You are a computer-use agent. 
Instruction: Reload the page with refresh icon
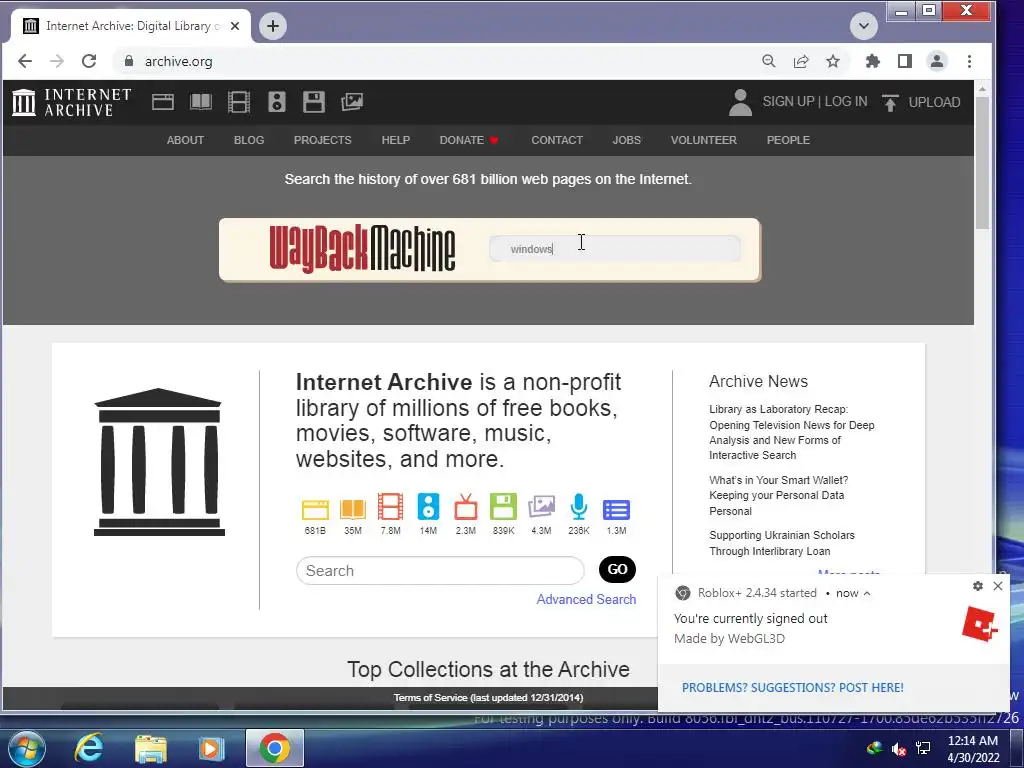[89, 61]
